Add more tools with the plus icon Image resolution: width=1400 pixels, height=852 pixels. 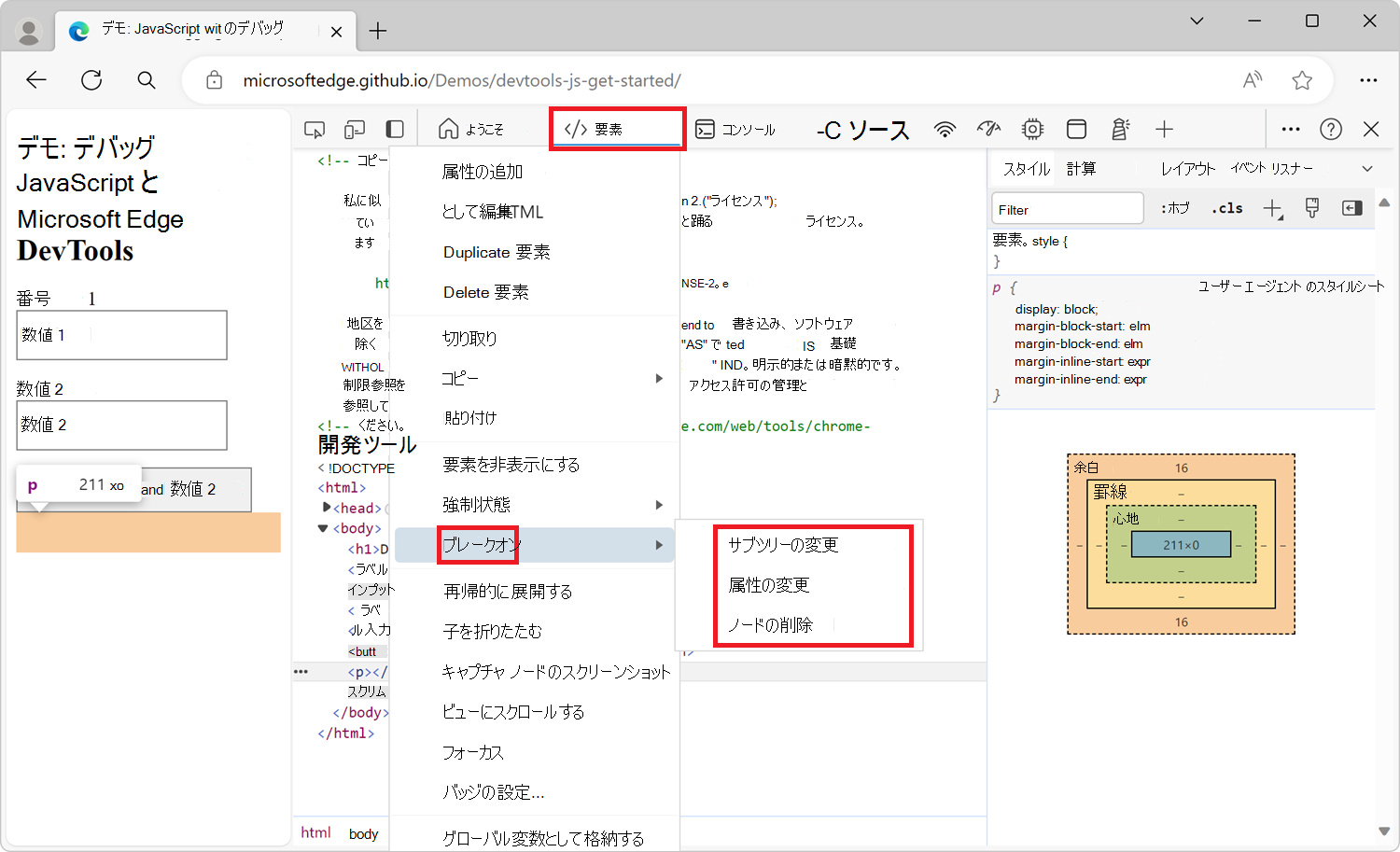click(x=1163, y=129)
